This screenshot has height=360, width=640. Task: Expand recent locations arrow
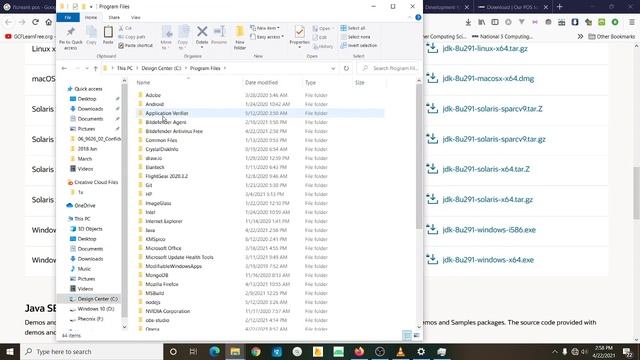coord(87,68)
